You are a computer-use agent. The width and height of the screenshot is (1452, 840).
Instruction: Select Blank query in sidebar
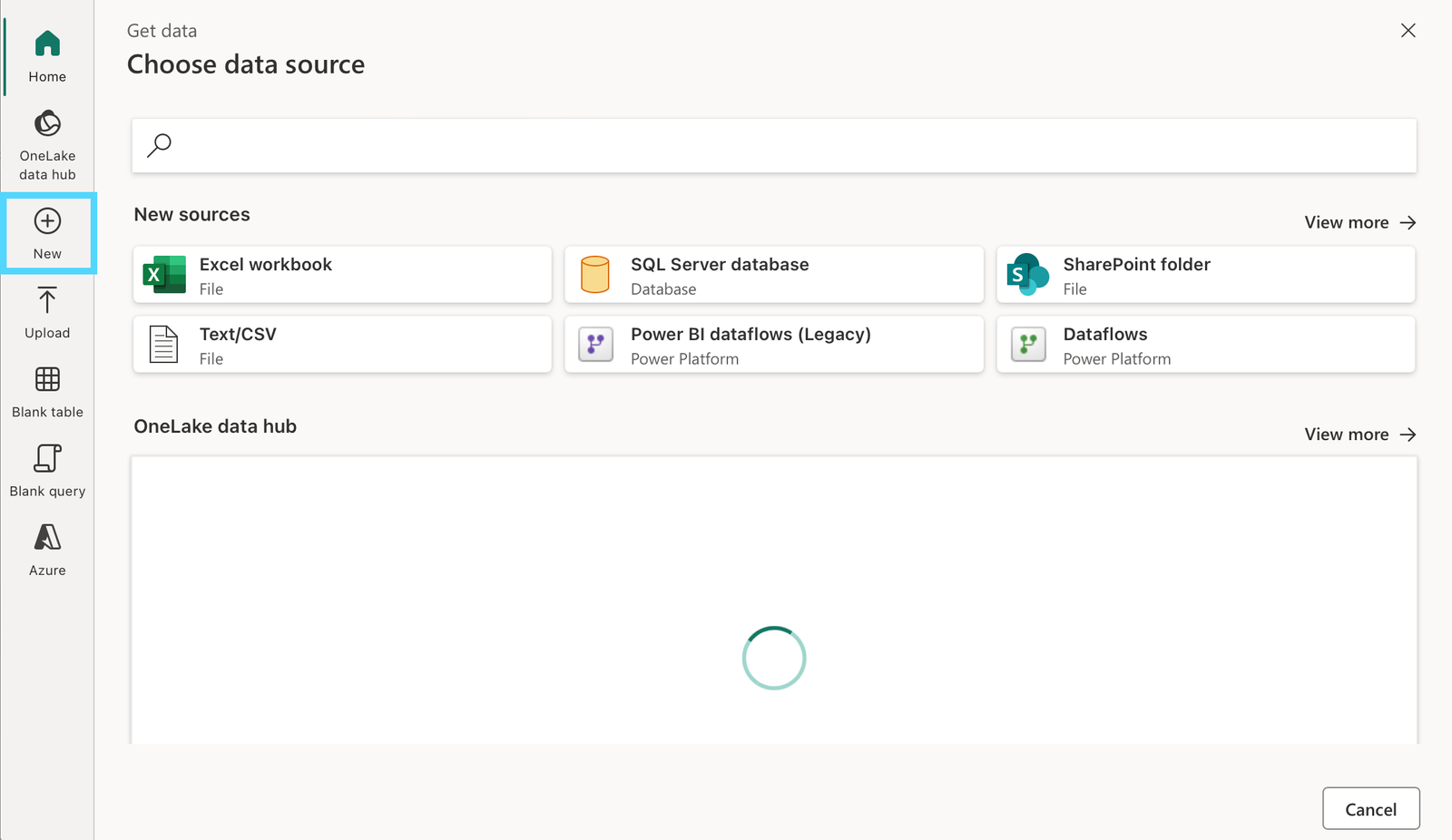click(46, 459)
